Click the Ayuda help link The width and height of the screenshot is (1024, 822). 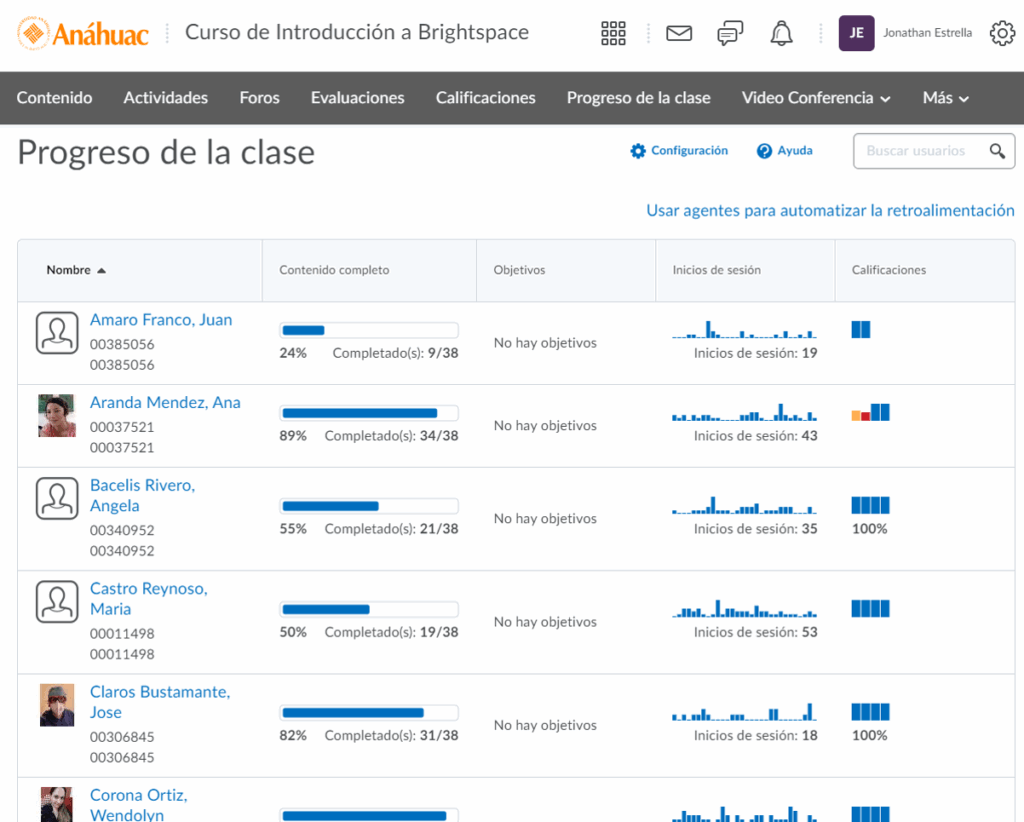pyautogui.click(x=785, y=151)
